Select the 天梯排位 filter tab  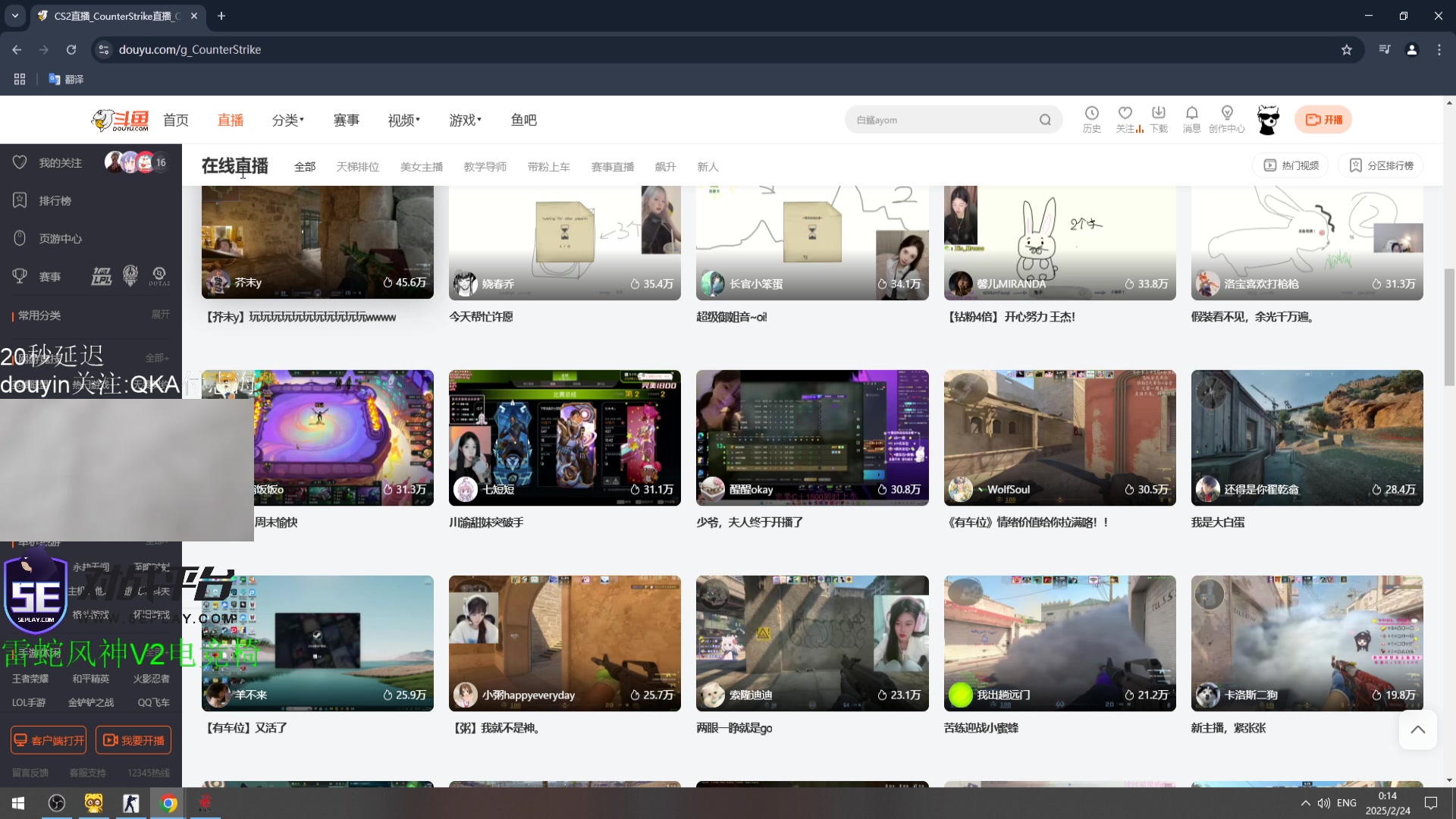pos(357,166)
